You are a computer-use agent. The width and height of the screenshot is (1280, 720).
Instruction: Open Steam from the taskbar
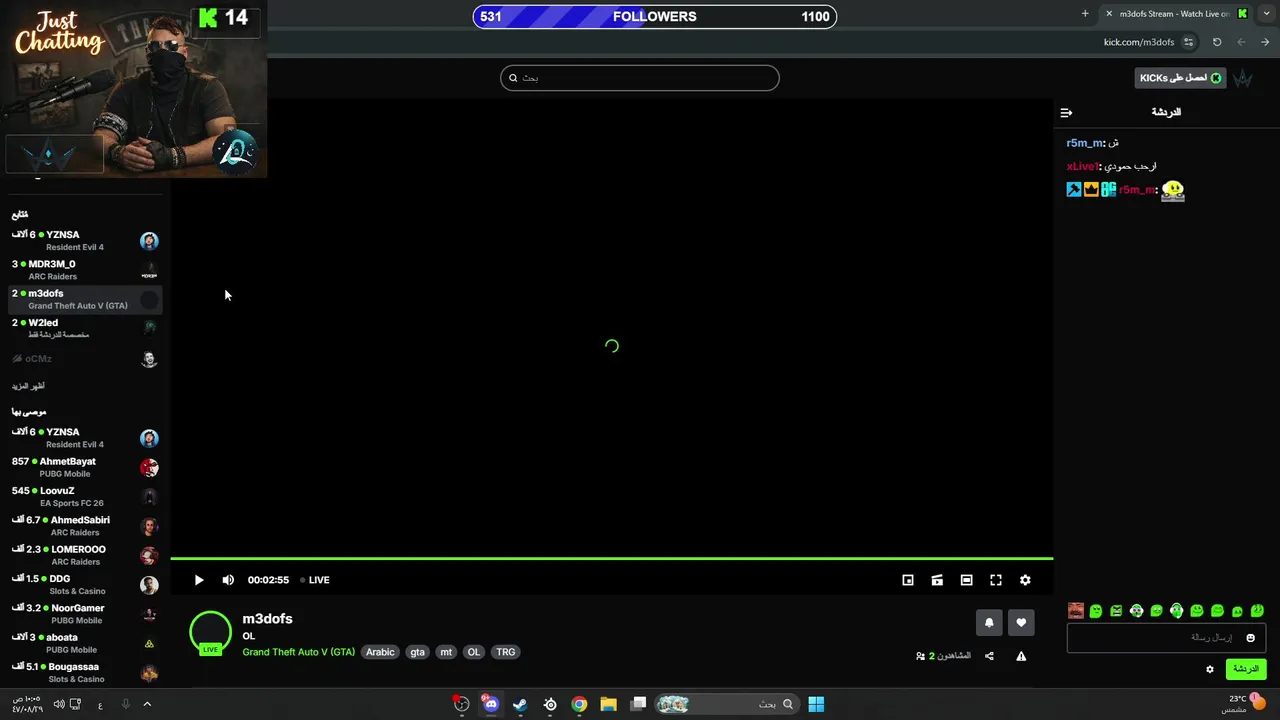click(x=520, y=704)
